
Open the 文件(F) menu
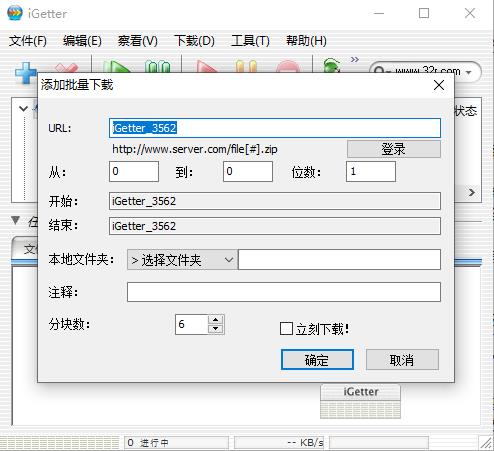[x=28, y=41]
